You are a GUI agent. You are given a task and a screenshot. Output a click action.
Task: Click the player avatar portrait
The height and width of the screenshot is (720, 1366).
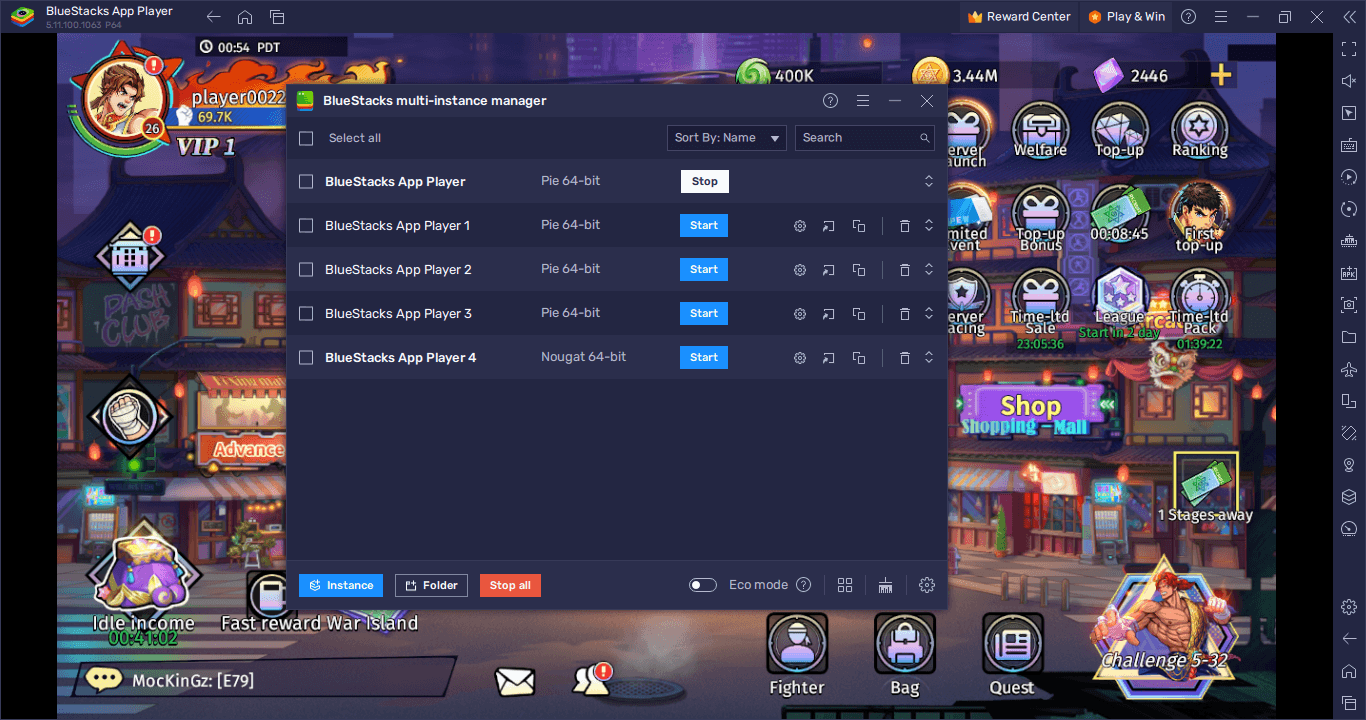(x=125, y=98)
